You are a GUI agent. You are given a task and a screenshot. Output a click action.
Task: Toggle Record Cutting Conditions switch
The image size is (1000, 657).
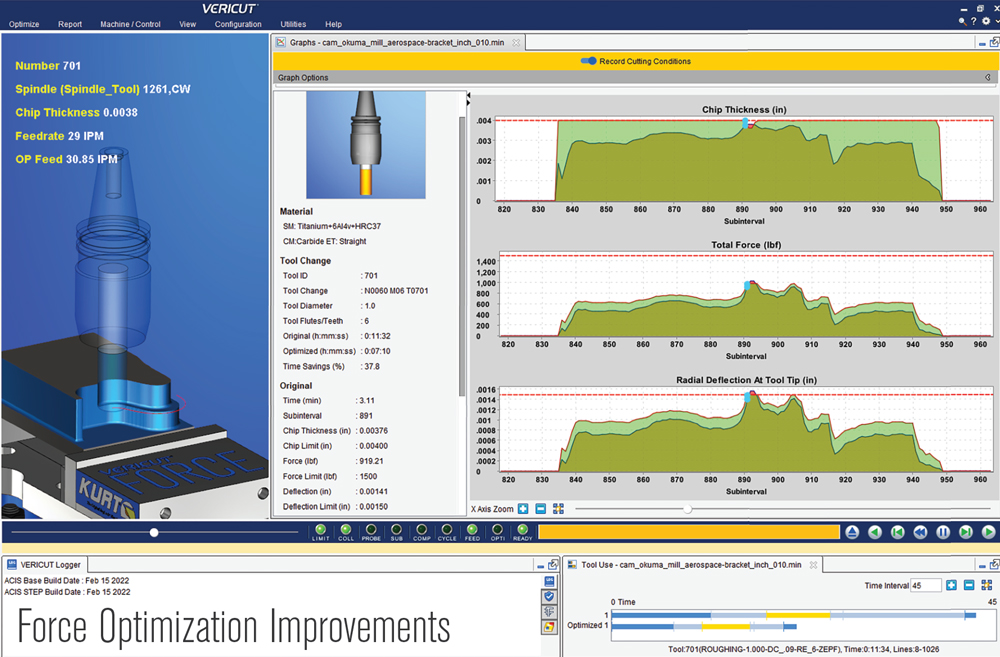(589, 61)
